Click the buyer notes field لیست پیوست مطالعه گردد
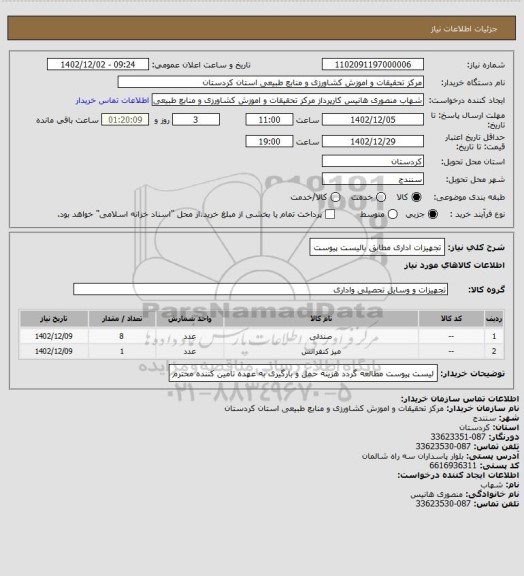Image resolution: width=524 pixels, height=576 pixels. coord(303,374)
